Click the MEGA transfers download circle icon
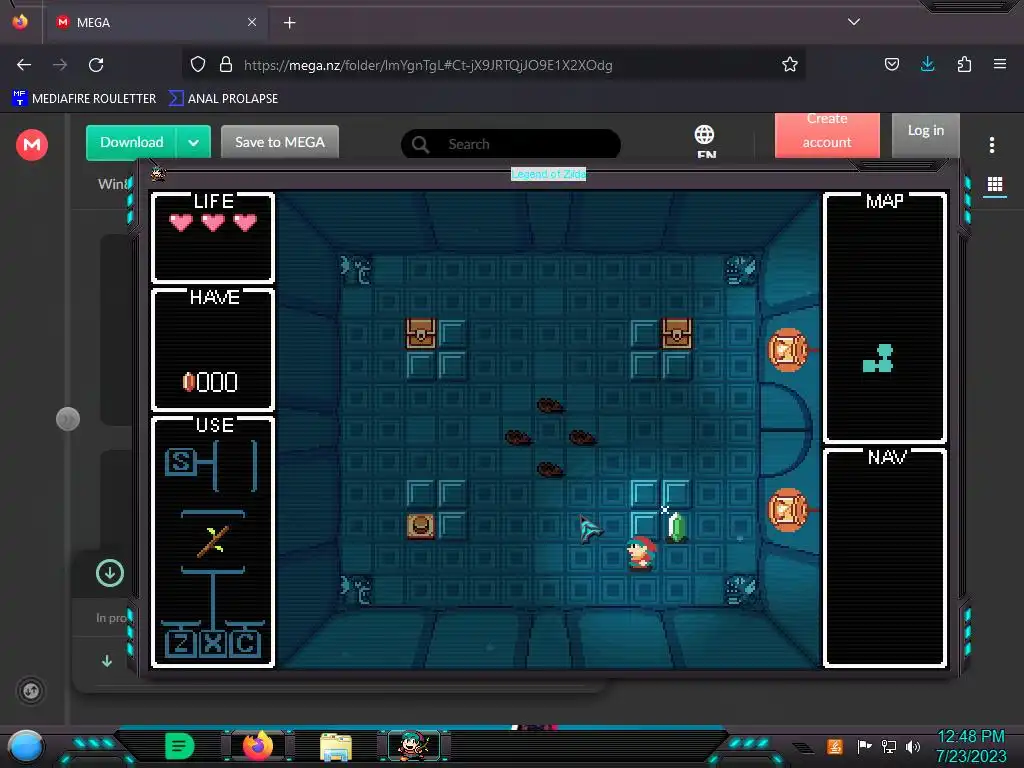Viewport: 1024px width, 768px height. pyautogui.click(x=110, y=573)
